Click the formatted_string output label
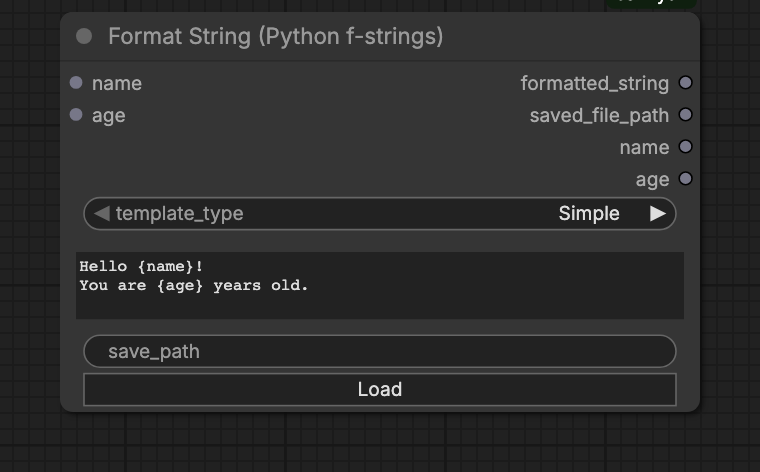 coord(595,83)
